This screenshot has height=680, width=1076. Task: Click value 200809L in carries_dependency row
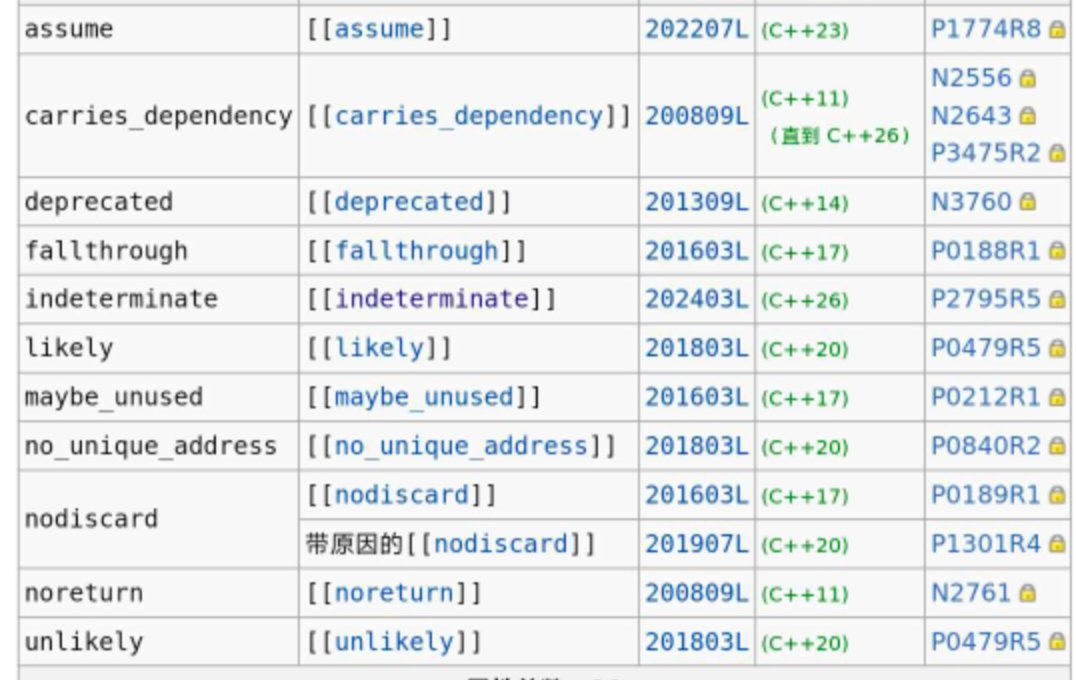pyautogui.click(x=697, y=116)
